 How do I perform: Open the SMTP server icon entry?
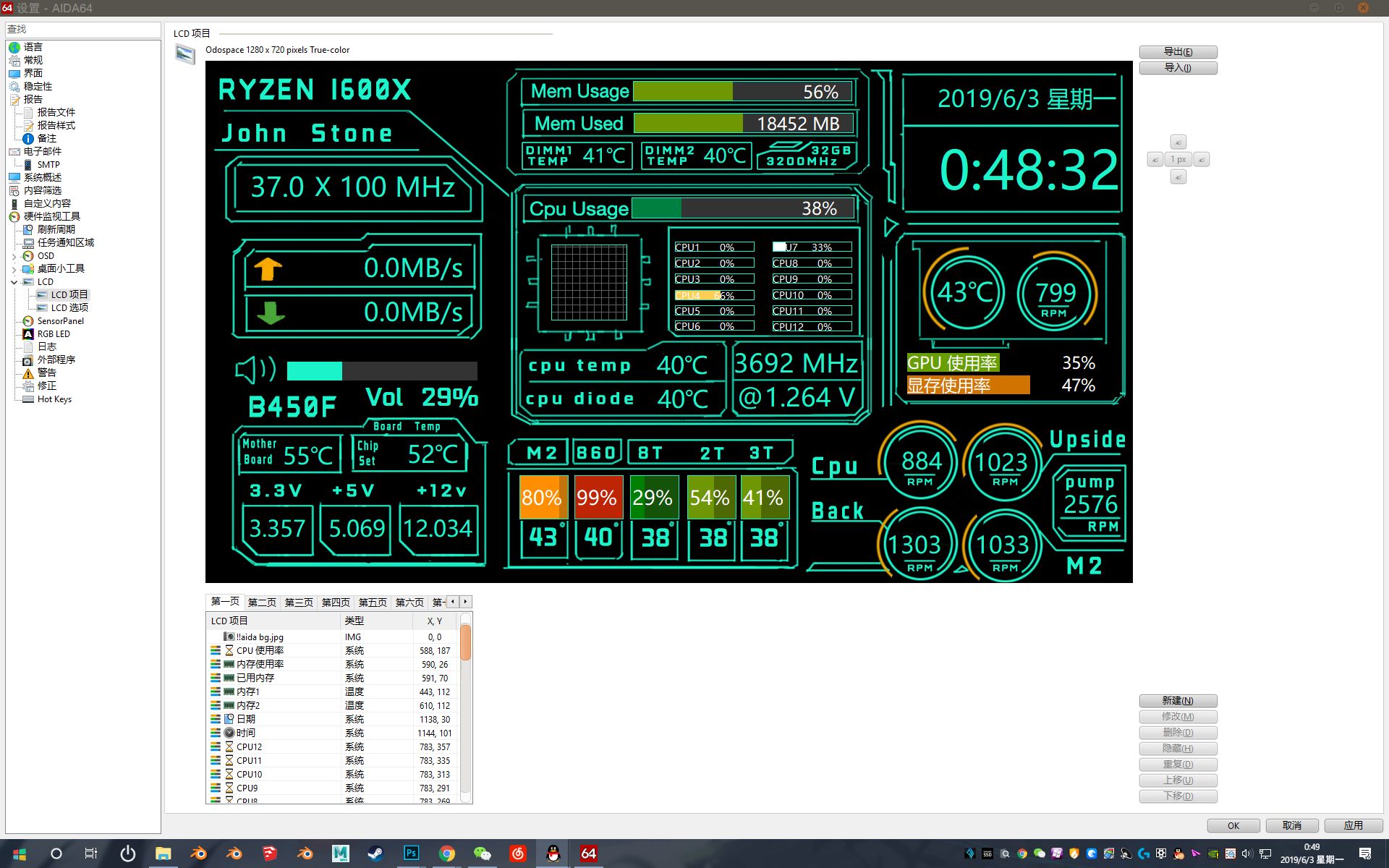pos(28,164)
